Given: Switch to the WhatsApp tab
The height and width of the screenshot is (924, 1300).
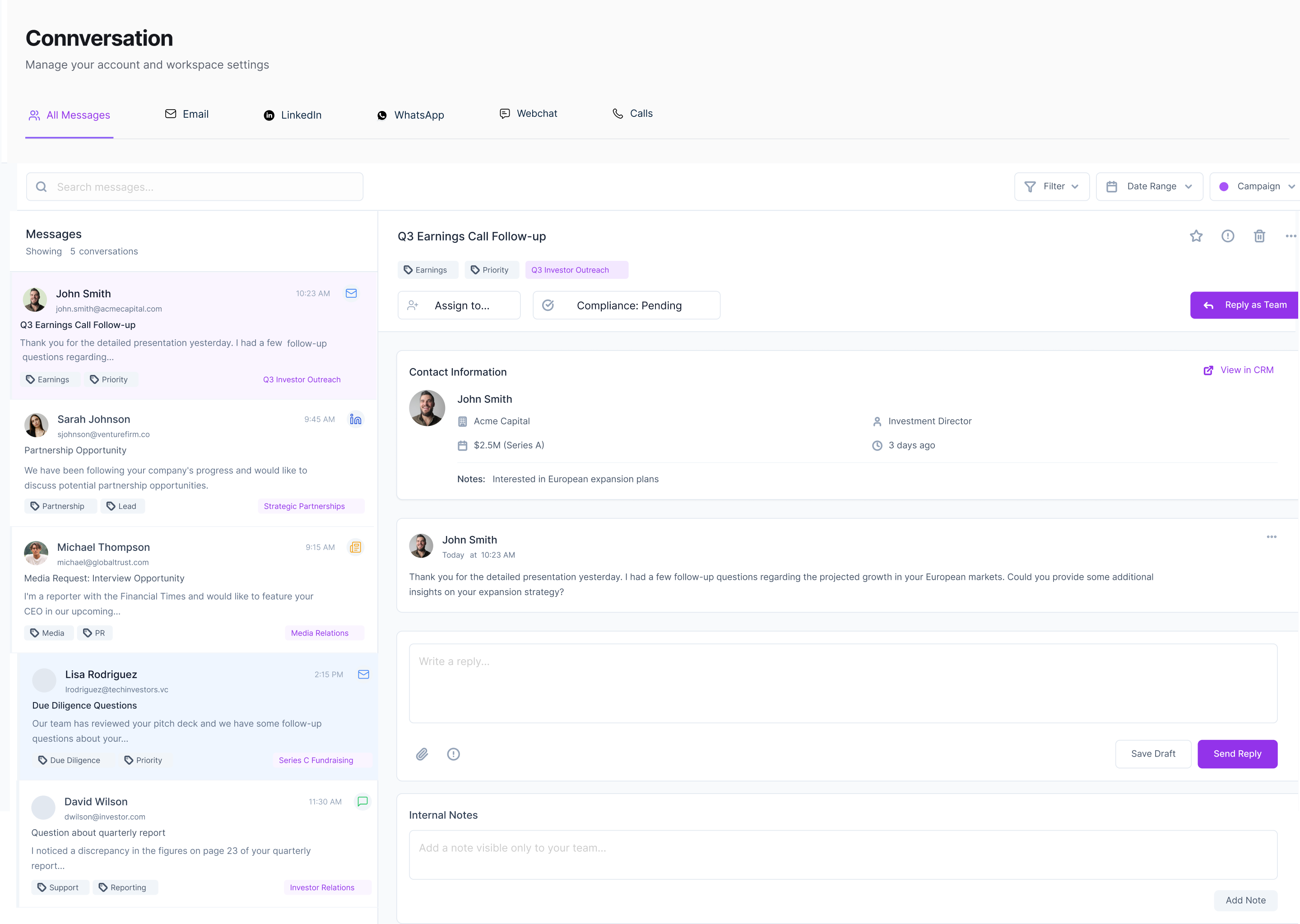Looking at the screenshot, I should (x=410, y=115).
